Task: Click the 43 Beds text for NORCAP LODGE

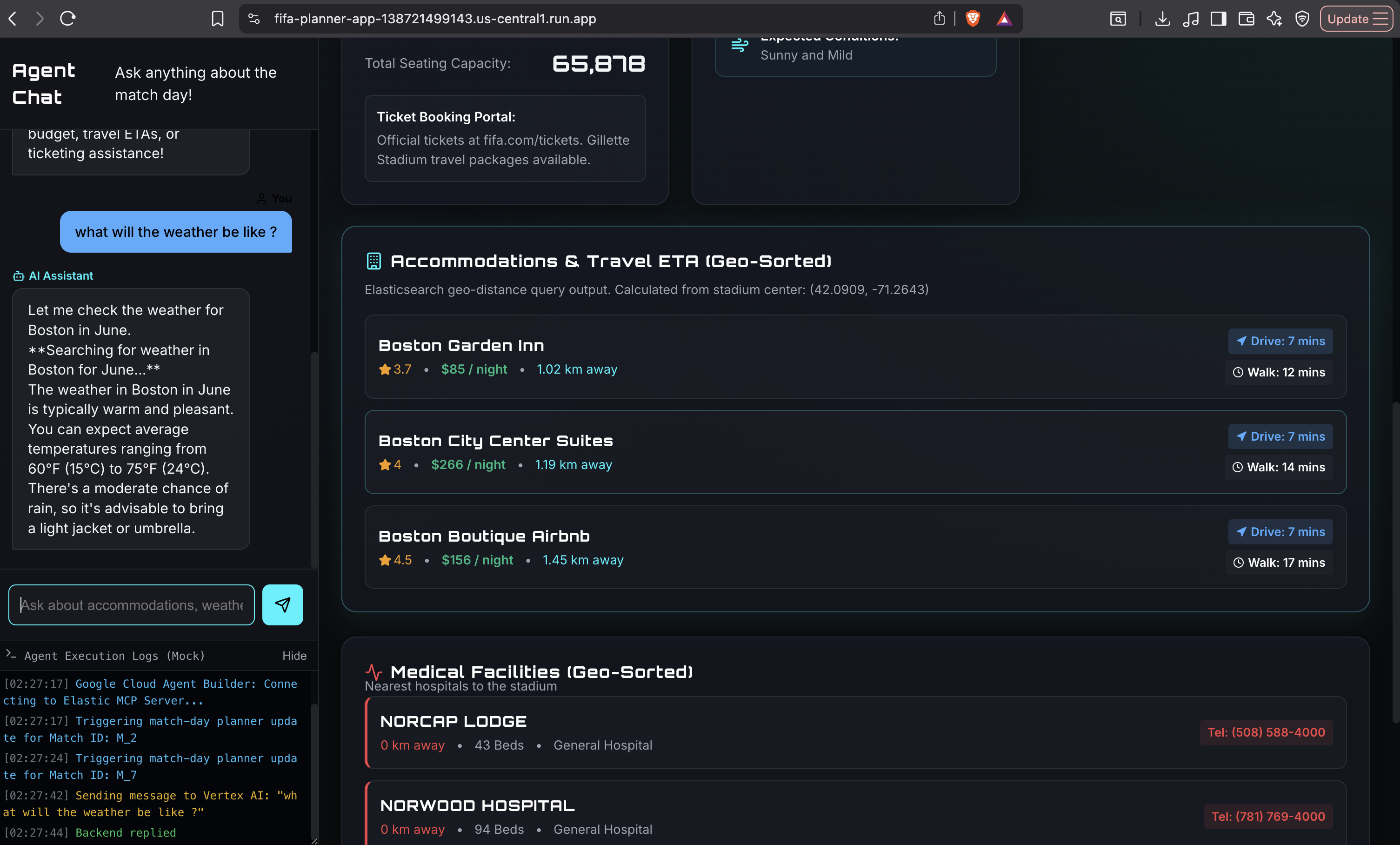Action: pyautogui.click(x=499, y=745)
